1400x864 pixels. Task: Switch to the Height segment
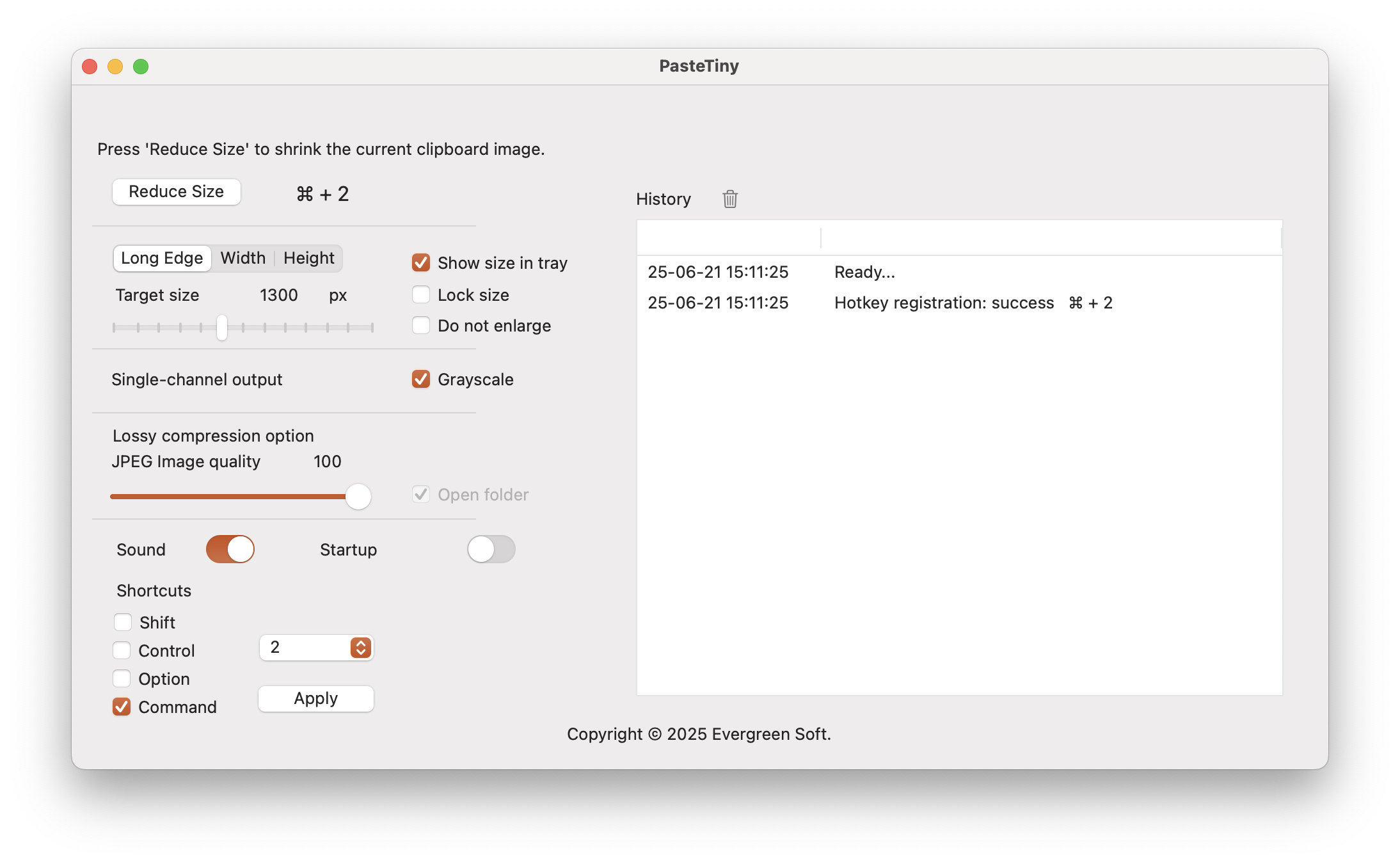tap(309, 258)
